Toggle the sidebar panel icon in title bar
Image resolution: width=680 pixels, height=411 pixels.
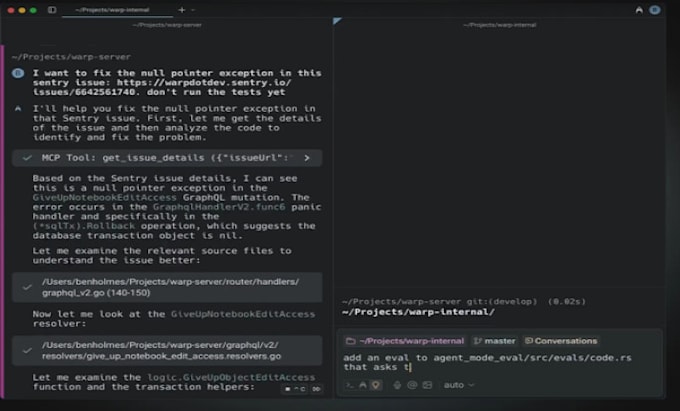tap(52, 10)
